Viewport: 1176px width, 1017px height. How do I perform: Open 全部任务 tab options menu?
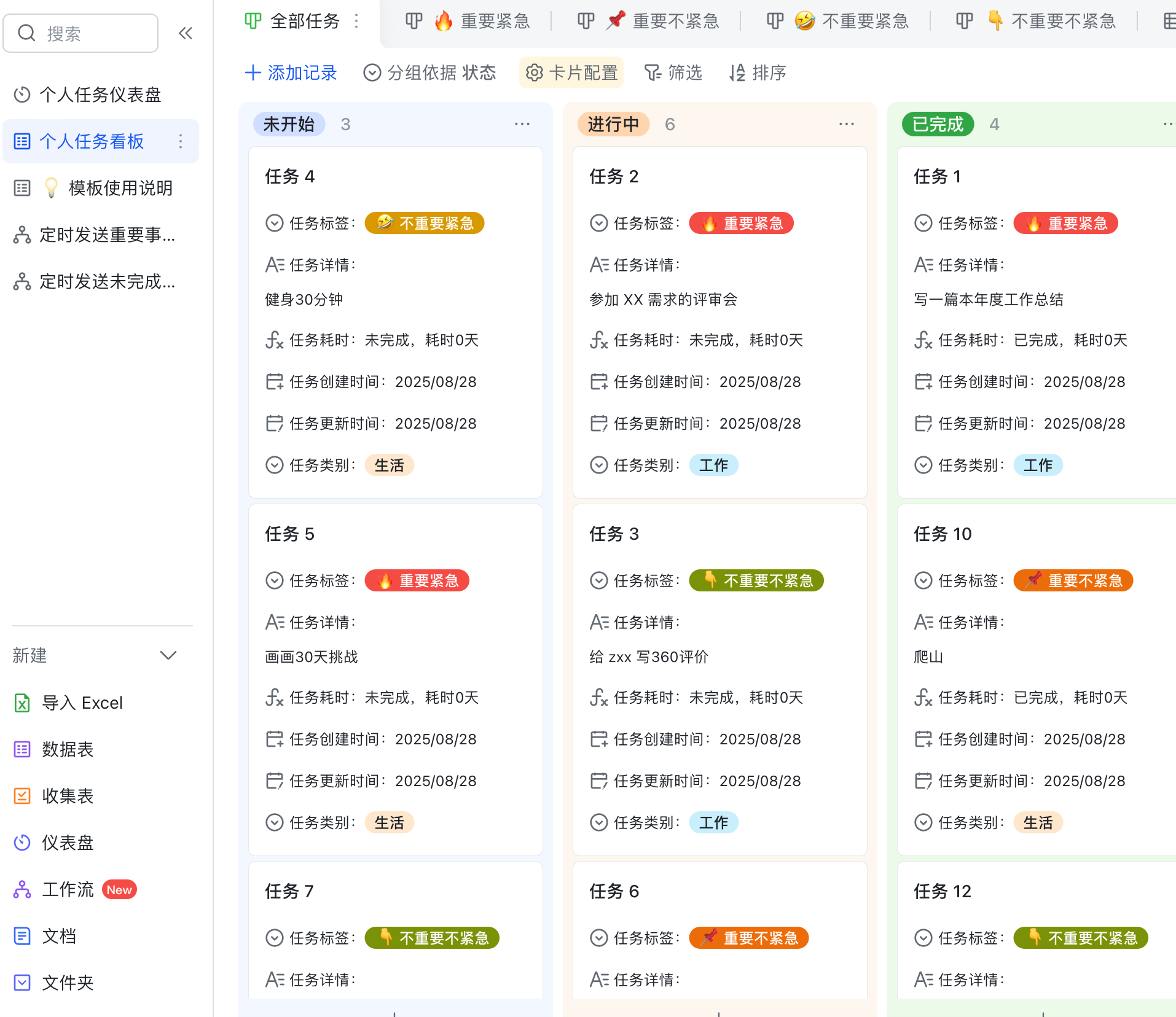pyautogui.click(x=356, y=21)
